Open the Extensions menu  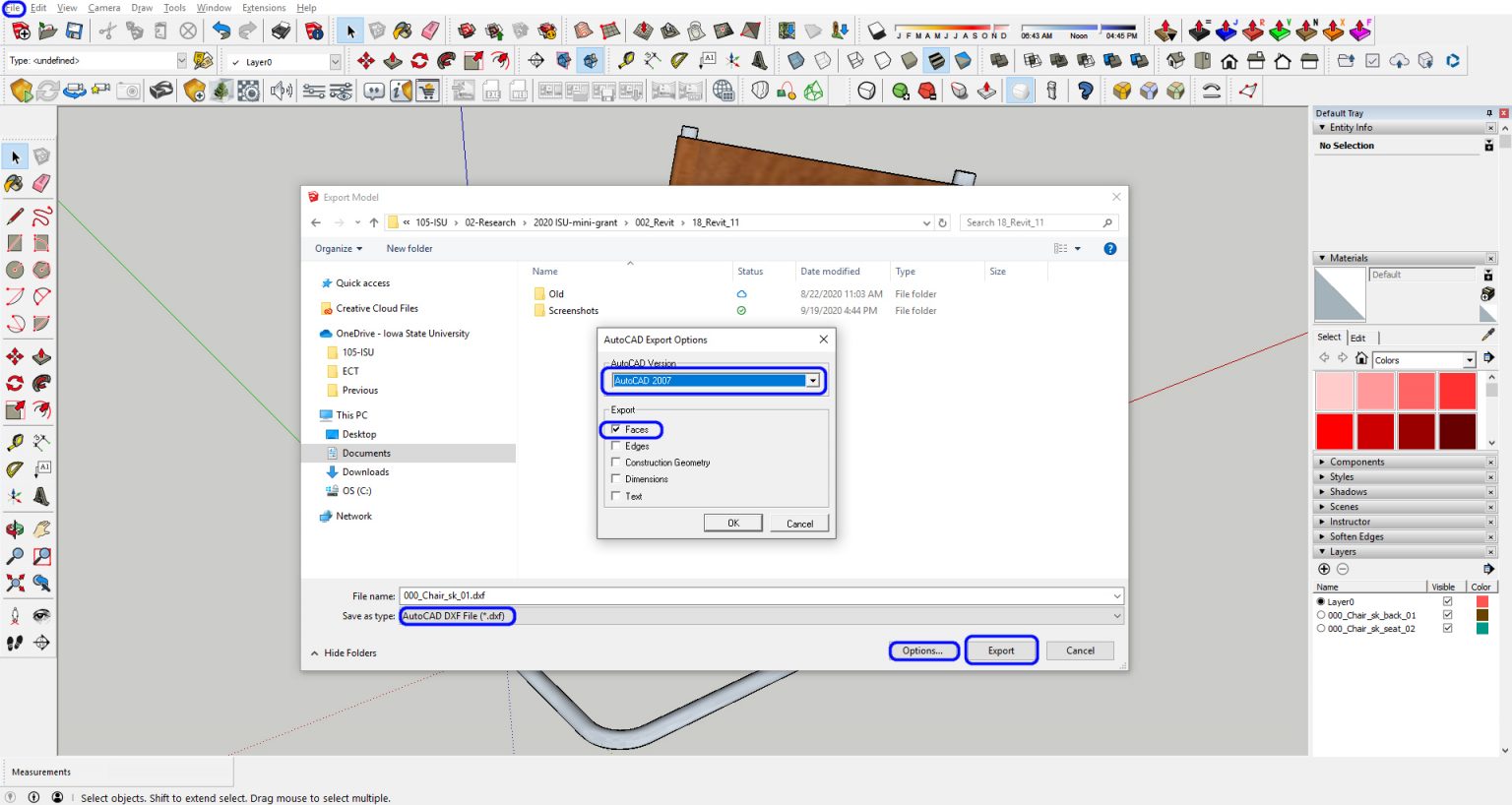[264, 8]
